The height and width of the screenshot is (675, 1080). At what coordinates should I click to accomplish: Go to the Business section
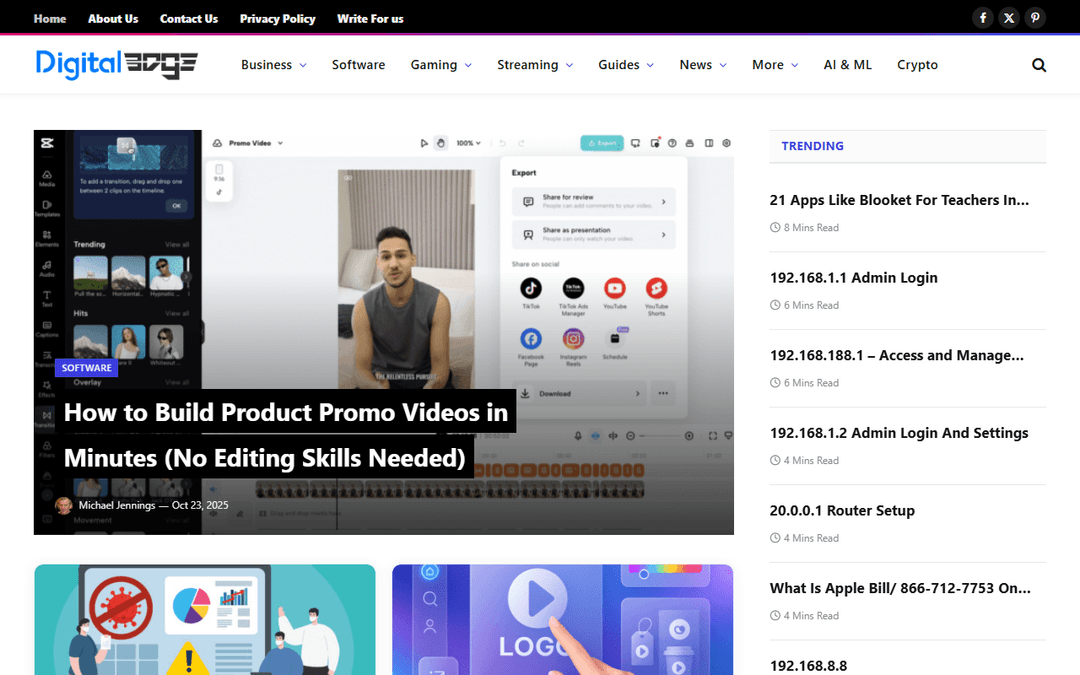[x=267, y=65]
